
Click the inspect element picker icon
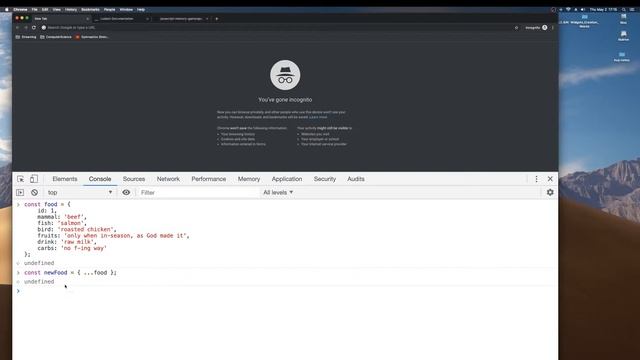point(20,179)
